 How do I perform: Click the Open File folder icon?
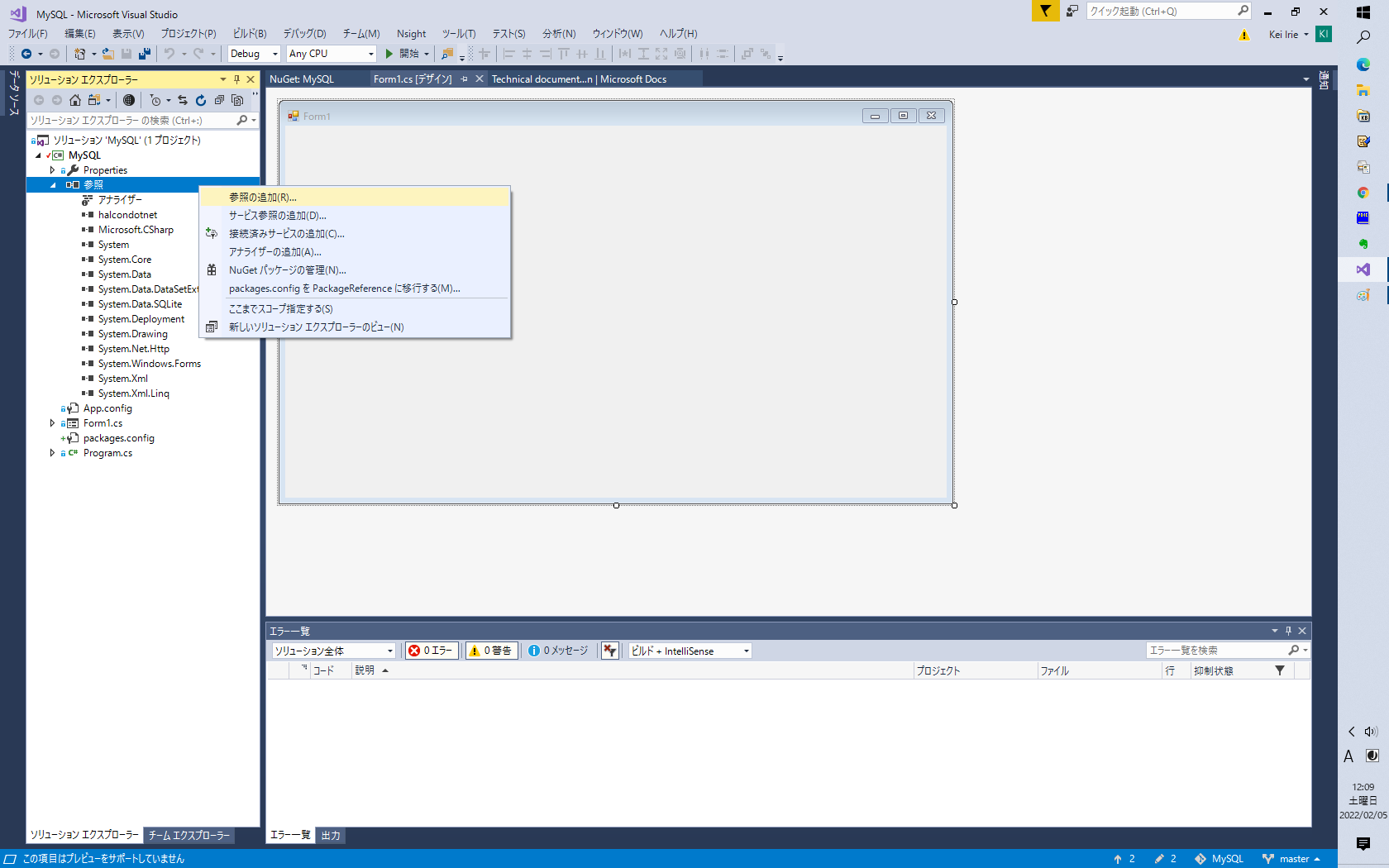coord(107,54)
